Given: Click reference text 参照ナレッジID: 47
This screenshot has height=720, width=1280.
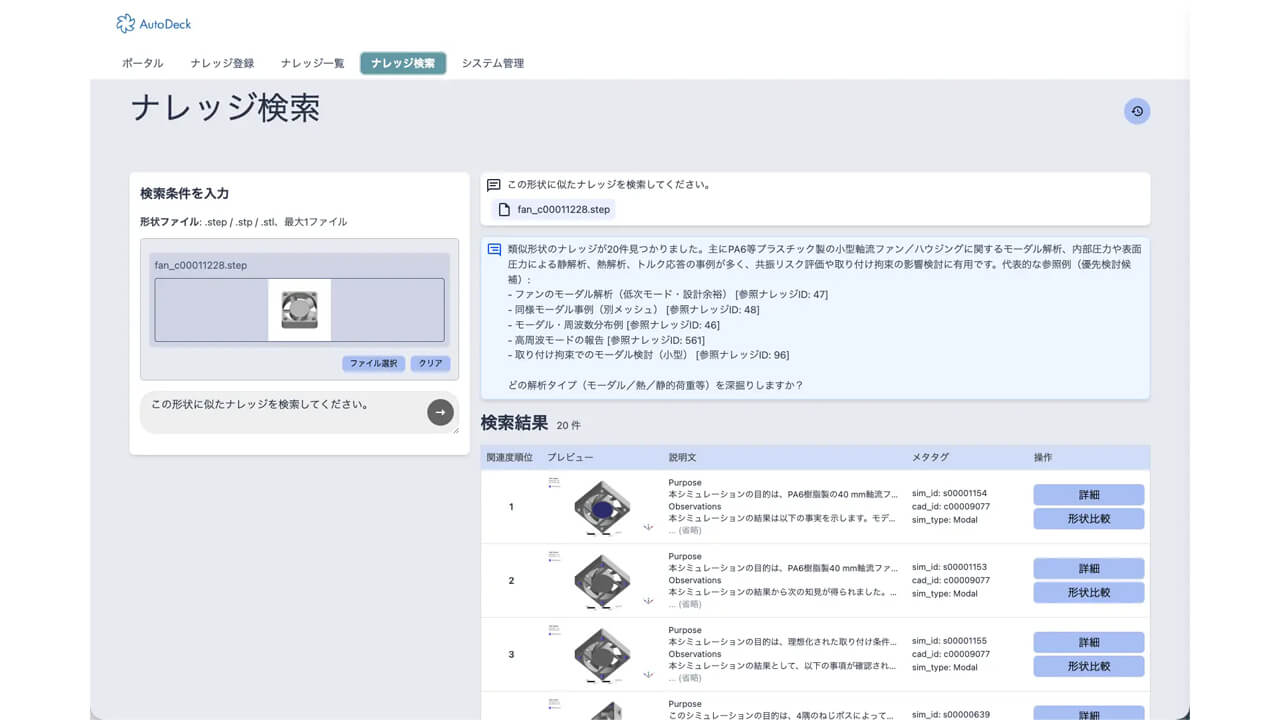Looking at the screenshot, I should pyautogui.click(x=781, y=294).
